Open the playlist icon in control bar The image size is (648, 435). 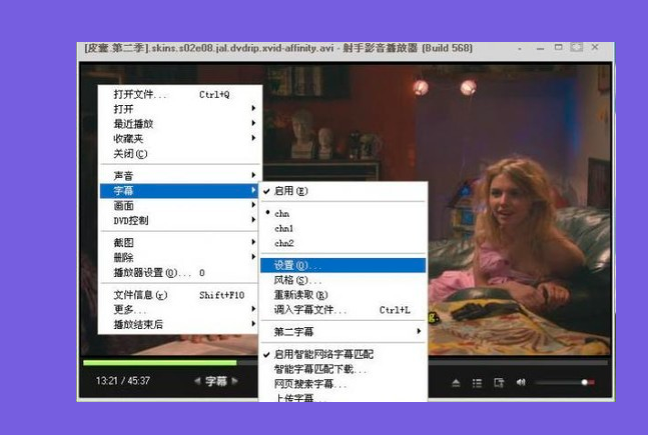(x=477, y=382)
